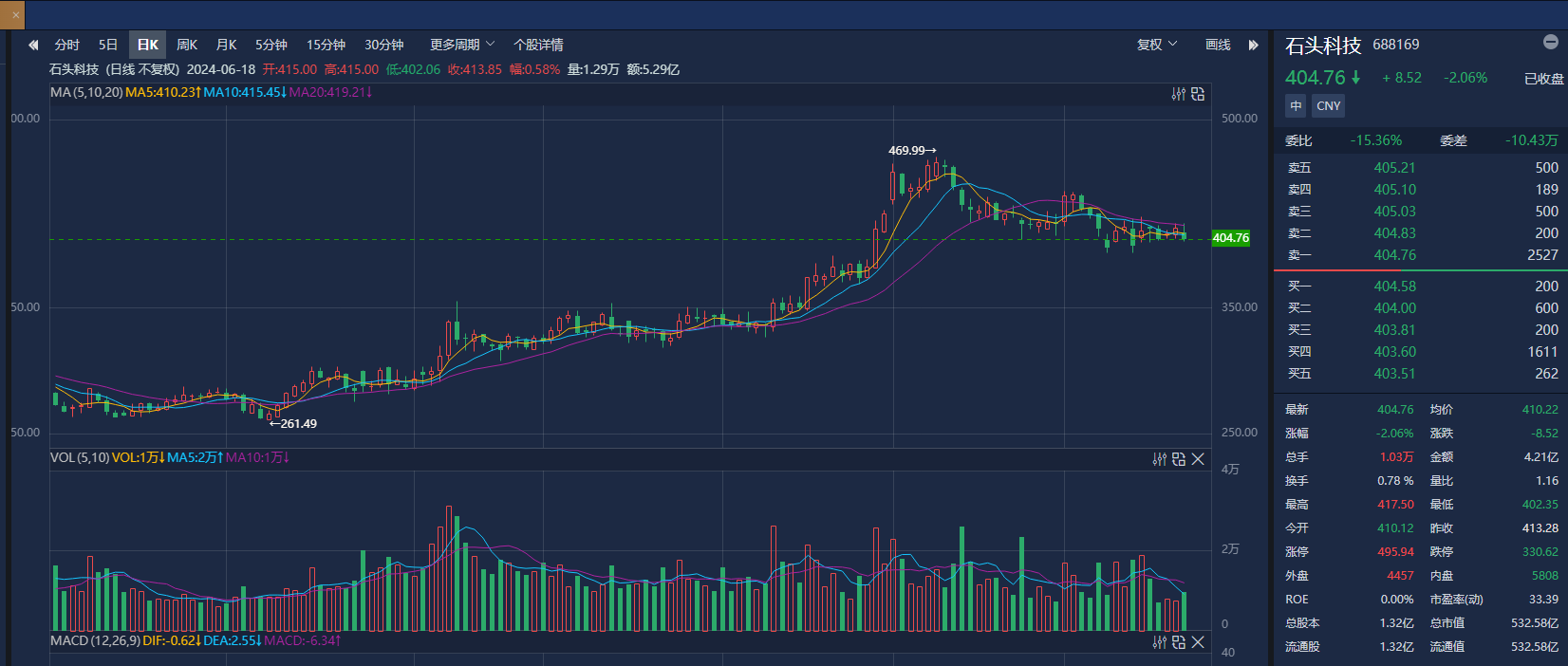Open MACD indicator parameter settings icon

coord(1159,642)
